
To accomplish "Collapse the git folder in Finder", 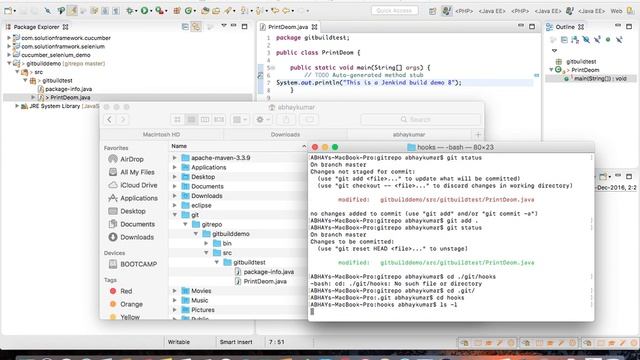I will 175,215.
